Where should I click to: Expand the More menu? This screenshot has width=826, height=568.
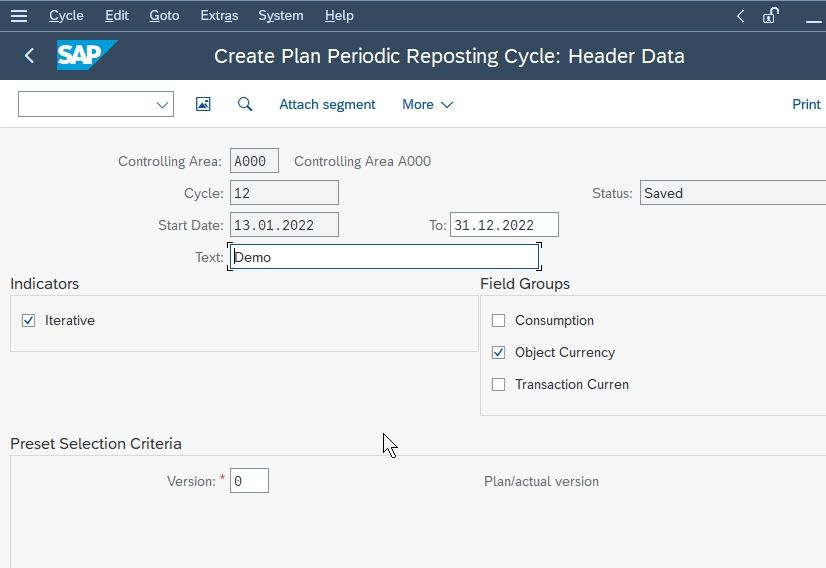coord(427,104)
